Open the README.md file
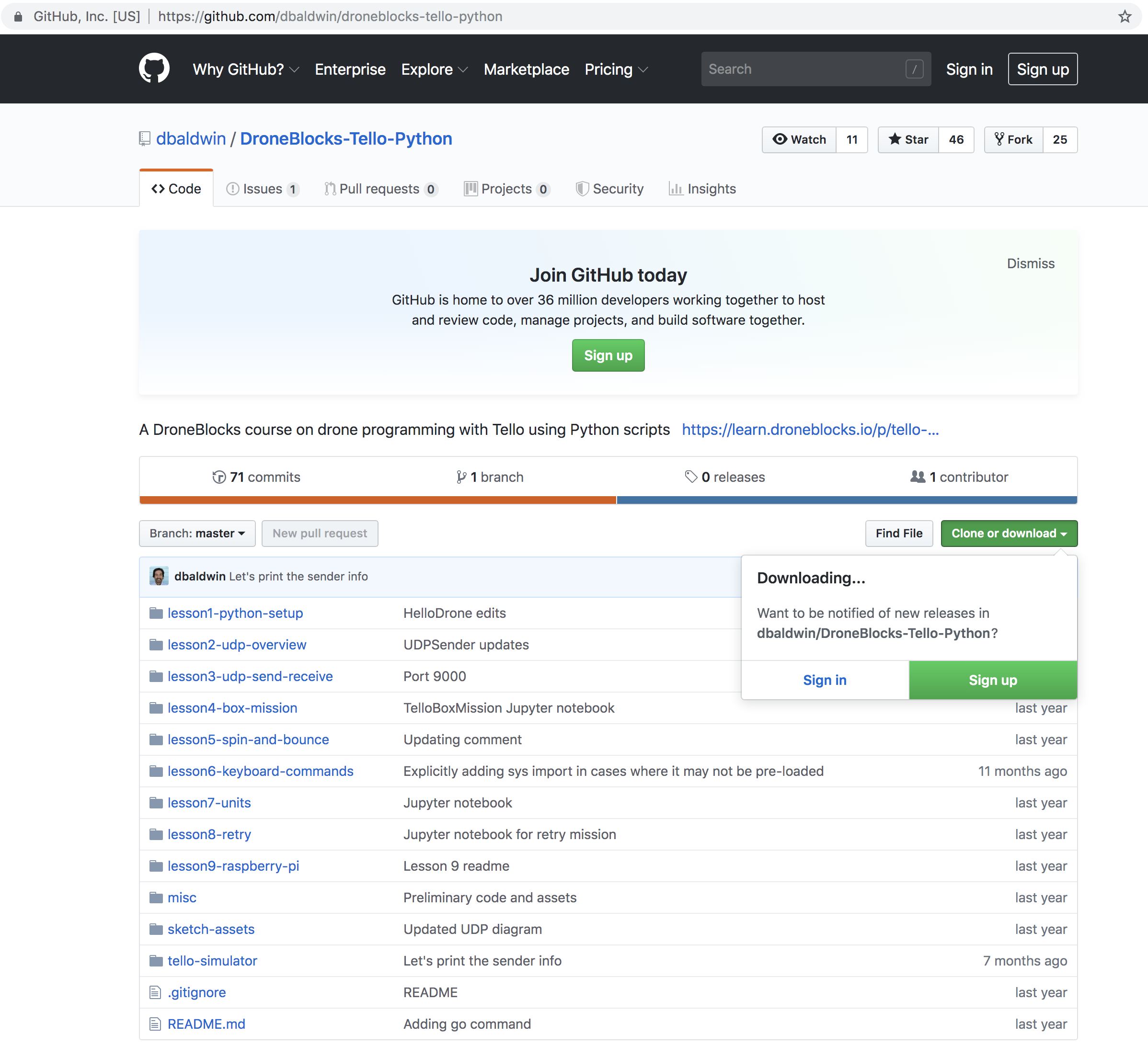 206,1024
